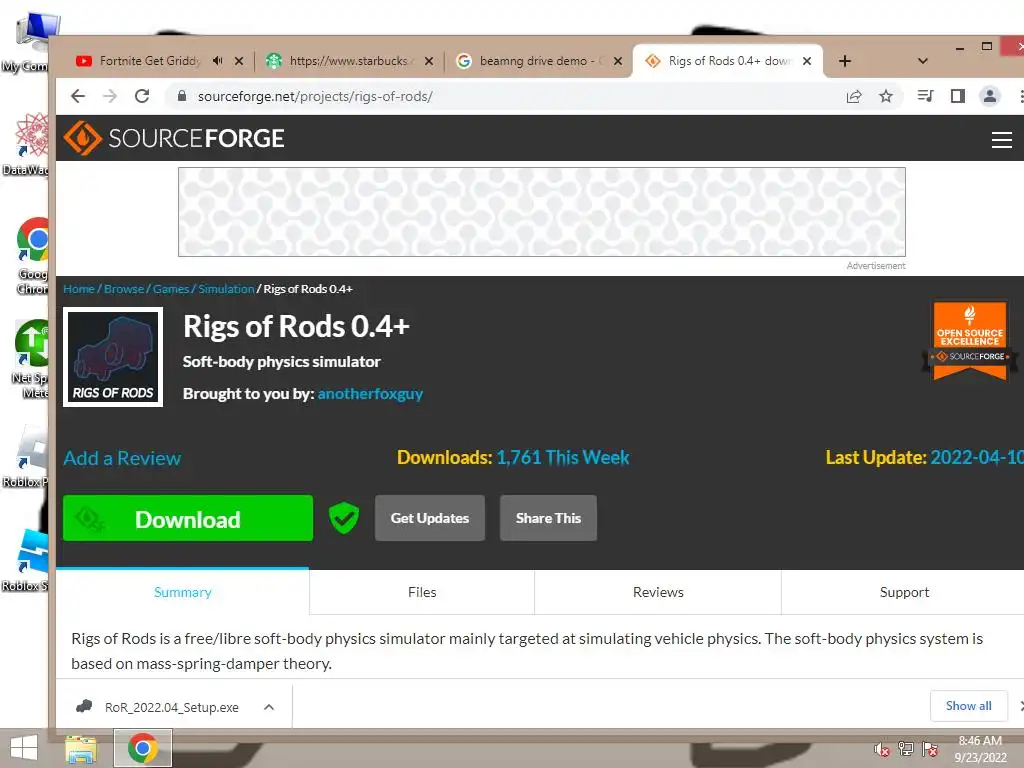Viewport: 1024px width, 768px height.
Task: Click the Action Center flag tray icon
Action: tap(930, 749)
